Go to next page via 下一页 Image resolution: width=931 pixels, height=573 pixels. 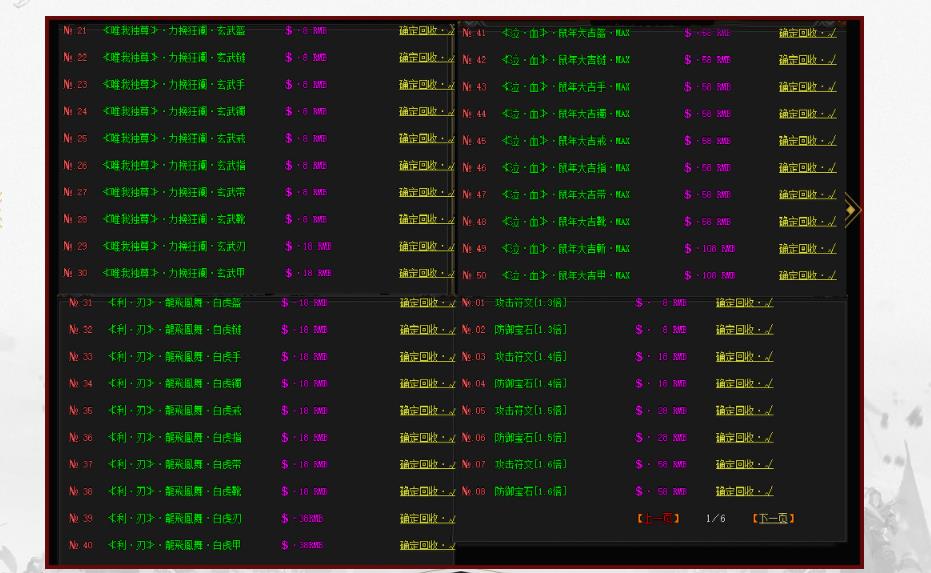773,518
